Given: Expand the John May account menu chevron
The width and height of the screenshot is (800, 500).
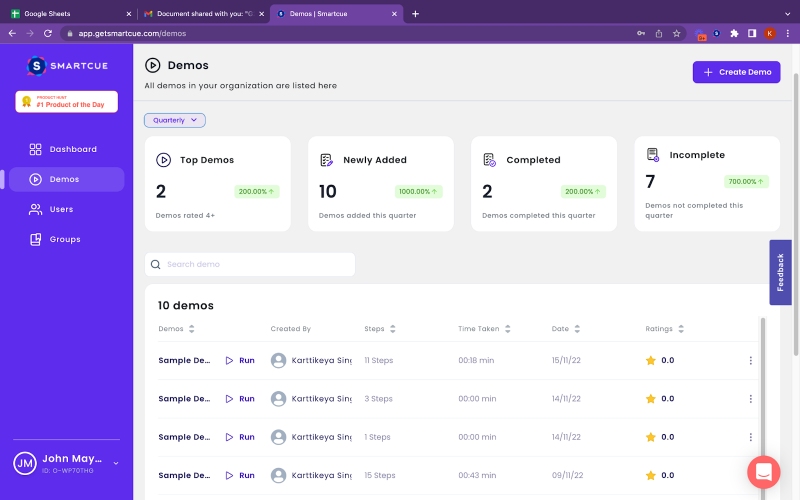Looking at the screenshot, I should [x=116, y=463].
